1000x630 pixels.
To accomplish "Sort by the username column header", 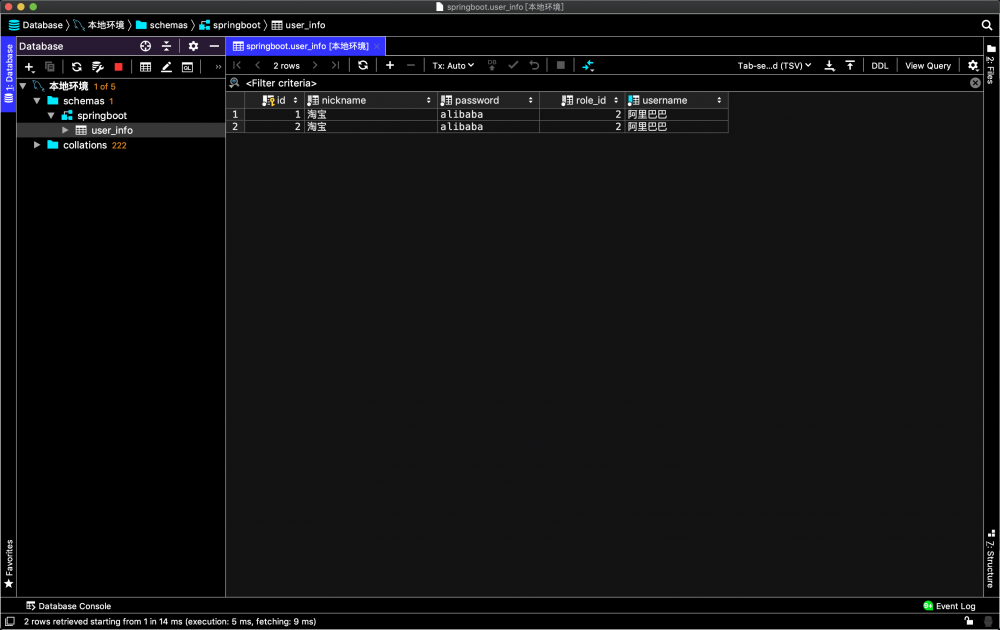I will [676, 100].
